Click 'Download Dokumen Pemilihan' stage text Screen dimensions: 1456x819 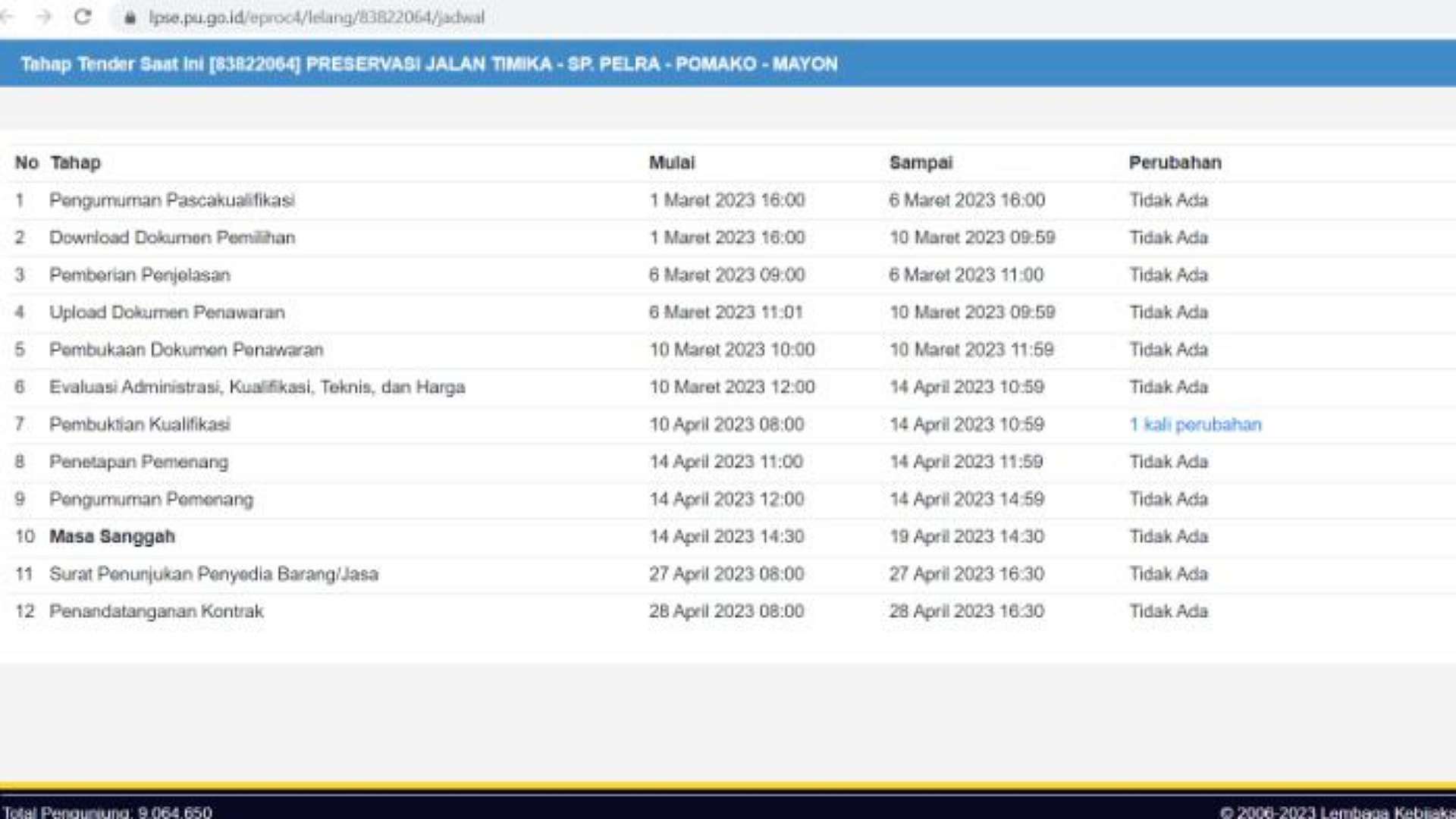point(172,237)
